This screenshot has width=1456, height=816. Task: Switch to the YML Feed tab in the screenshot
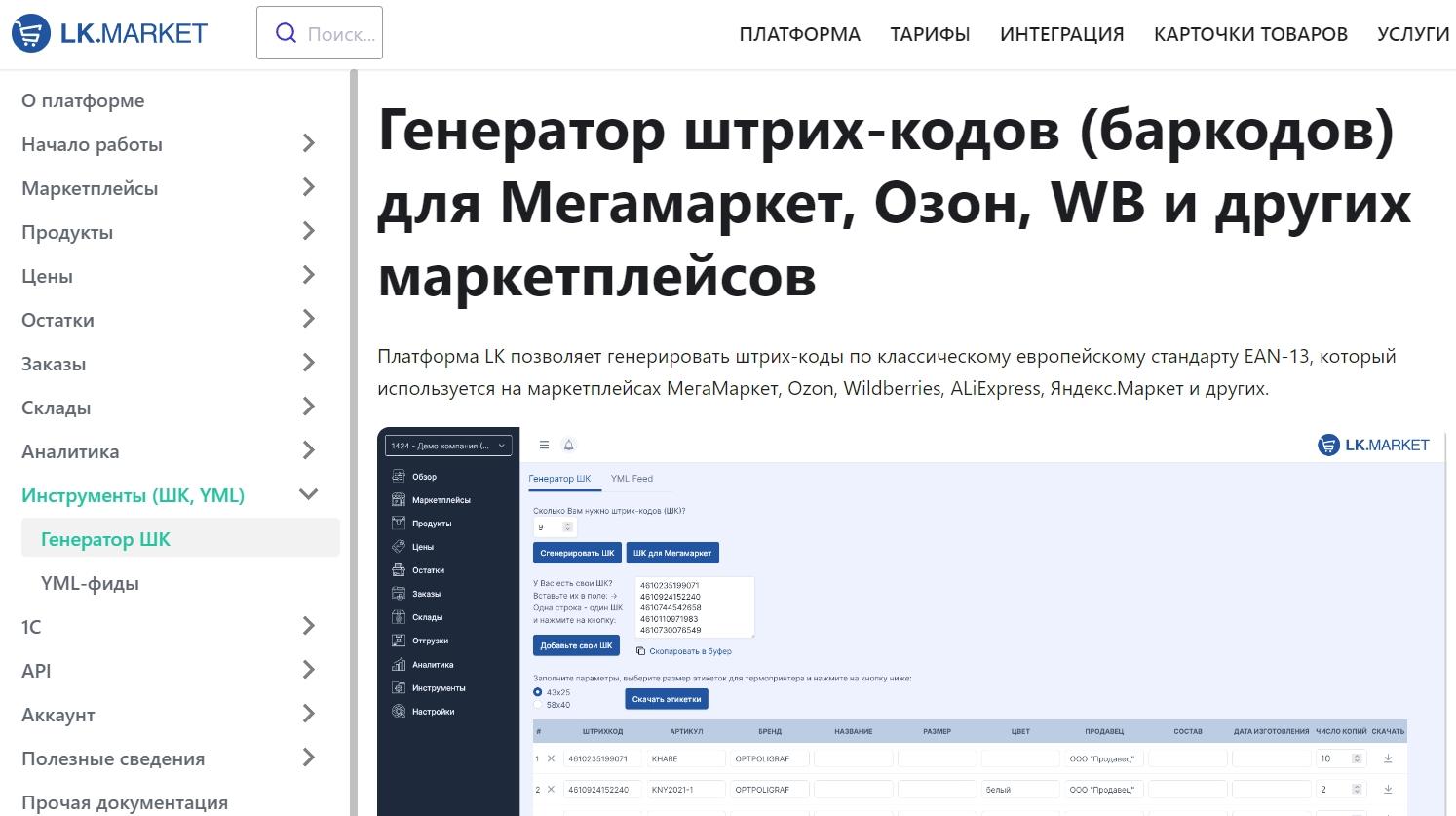click(632, 479)
